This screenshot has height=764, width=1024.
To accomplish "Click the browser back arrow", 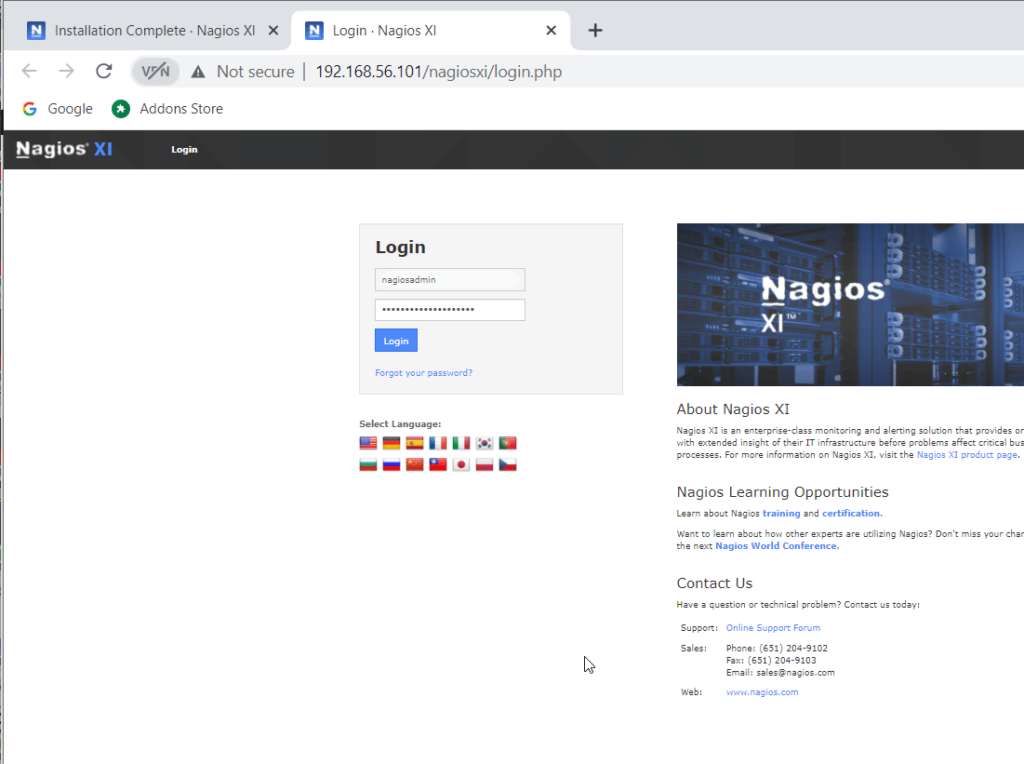I will click(29, 71).
